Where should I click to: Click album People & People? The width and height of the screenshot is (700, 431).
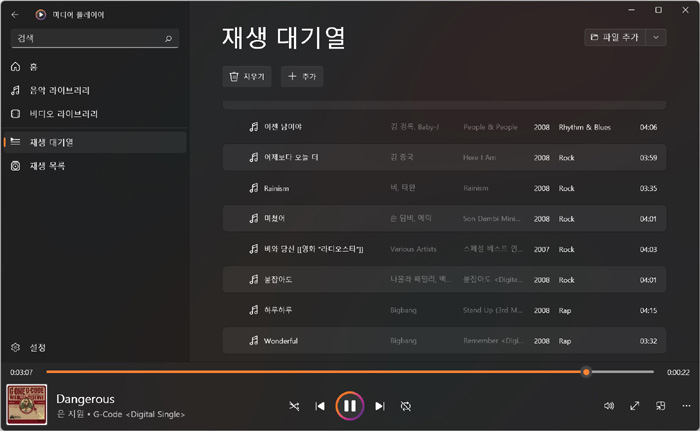point(491,127)
